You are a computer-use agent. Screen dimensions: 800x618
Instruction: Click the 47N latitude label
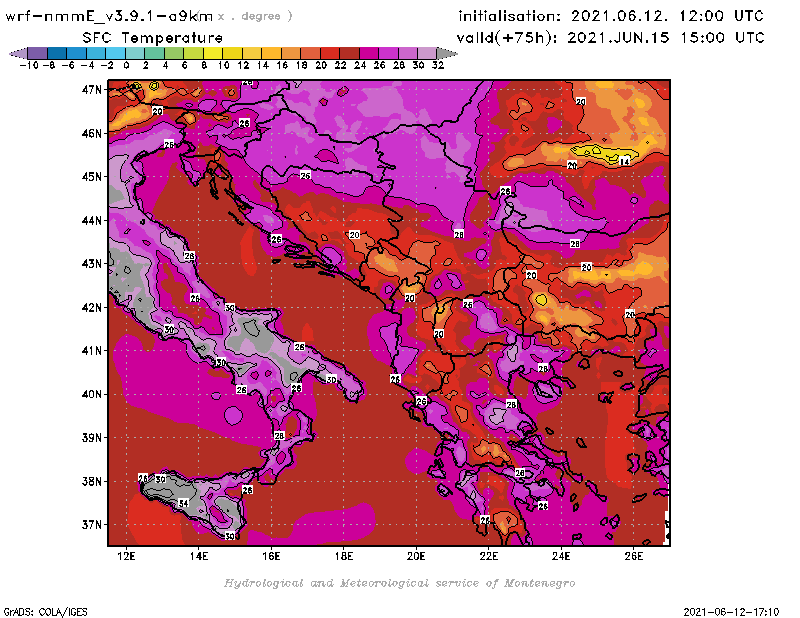click(x=92, y=90)
